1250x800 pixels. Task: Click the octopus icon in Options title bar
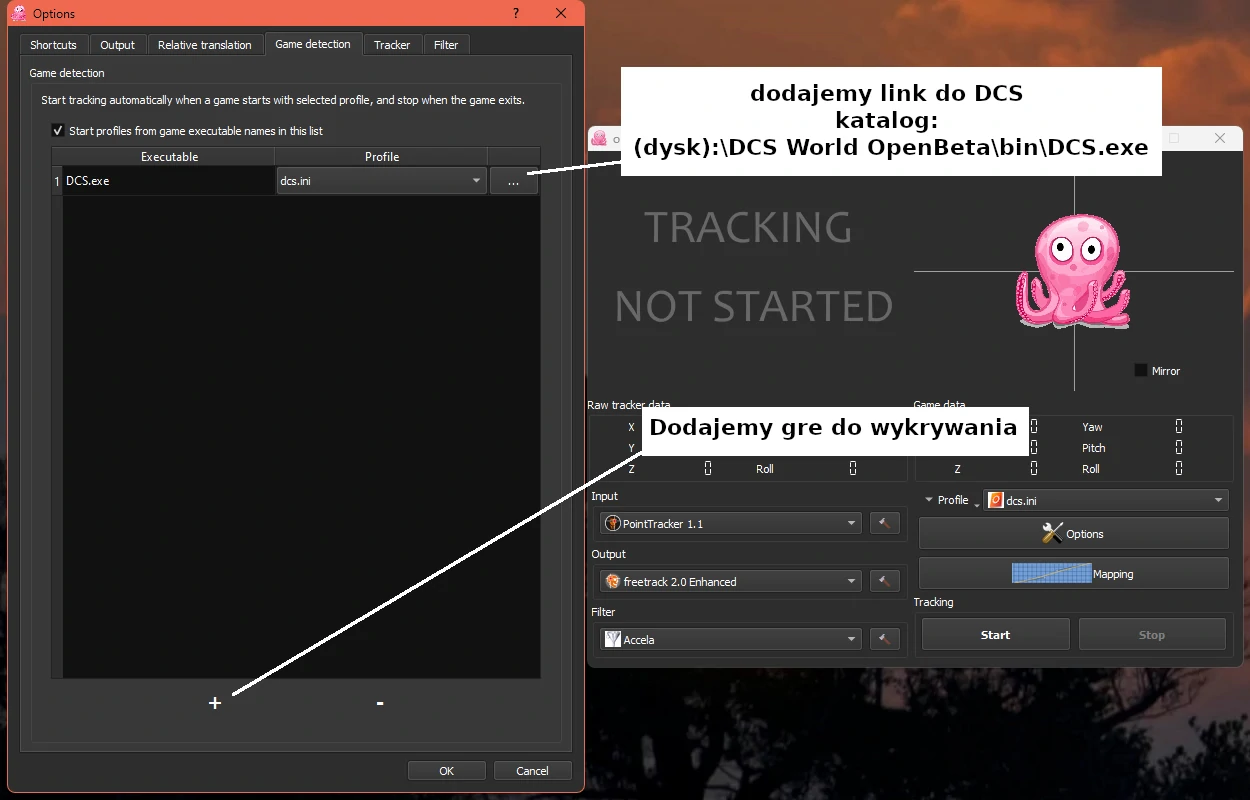pyautogui.click(x=18, y=14)
